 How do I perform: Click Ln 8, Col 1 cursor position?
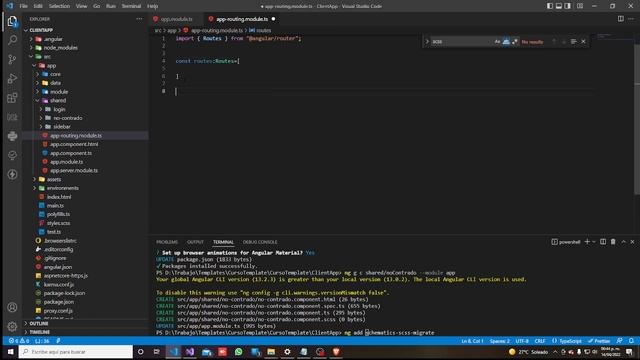[472, 341]
